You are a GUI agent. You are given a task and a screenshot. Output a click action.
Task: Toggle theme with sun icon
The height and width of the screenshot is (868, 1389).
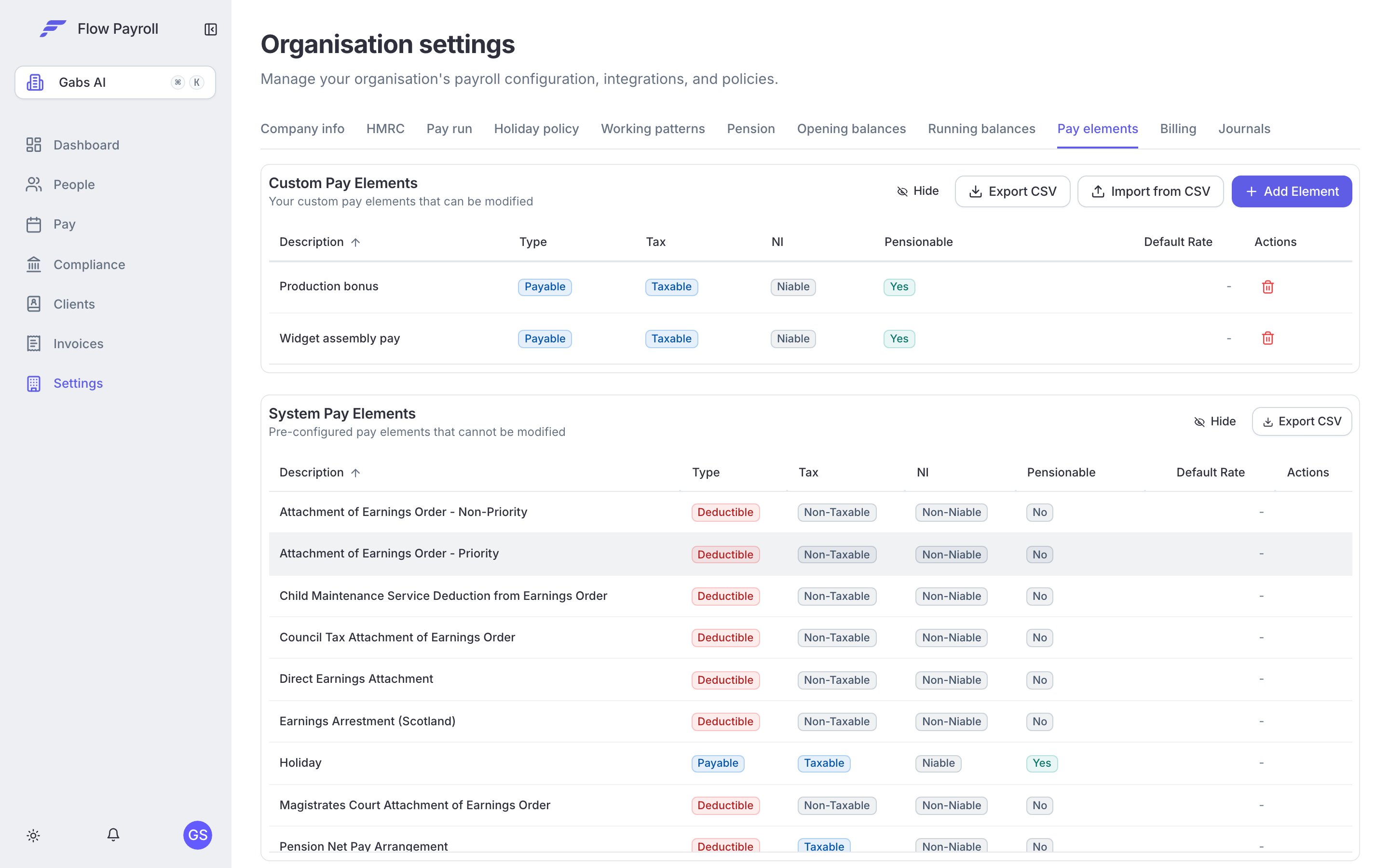(x=33, y=835)
